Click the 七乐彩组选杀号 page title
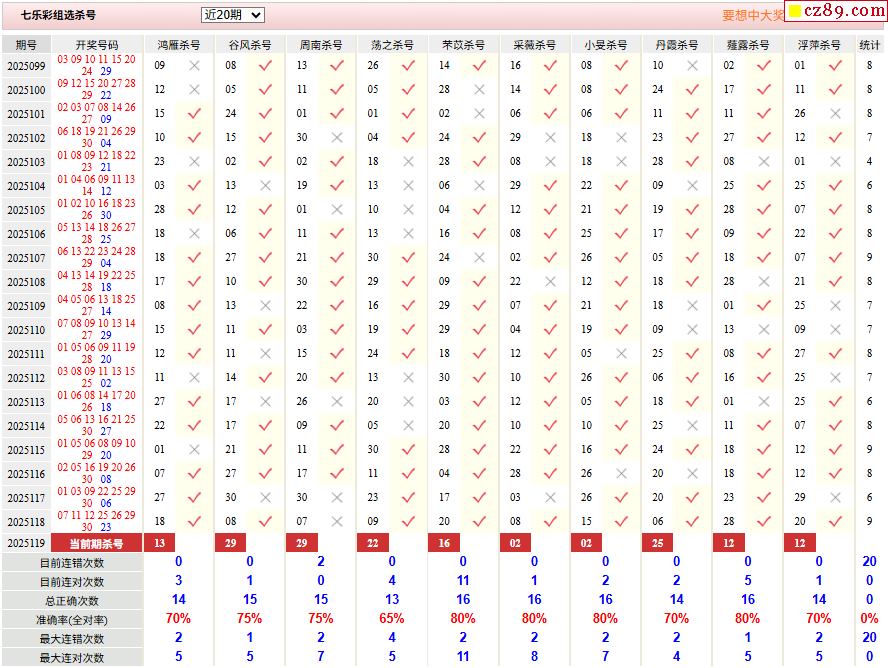The image size is (888, 668). [x=59, y=16]
